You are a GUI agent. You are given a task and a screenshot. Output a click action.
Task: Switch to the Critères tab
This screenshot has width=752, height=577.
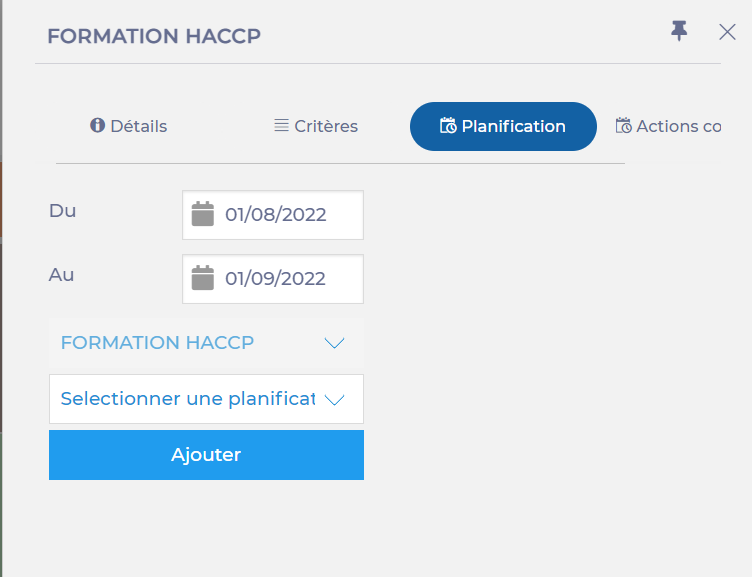pyautogui.click(x=316, y=127)
